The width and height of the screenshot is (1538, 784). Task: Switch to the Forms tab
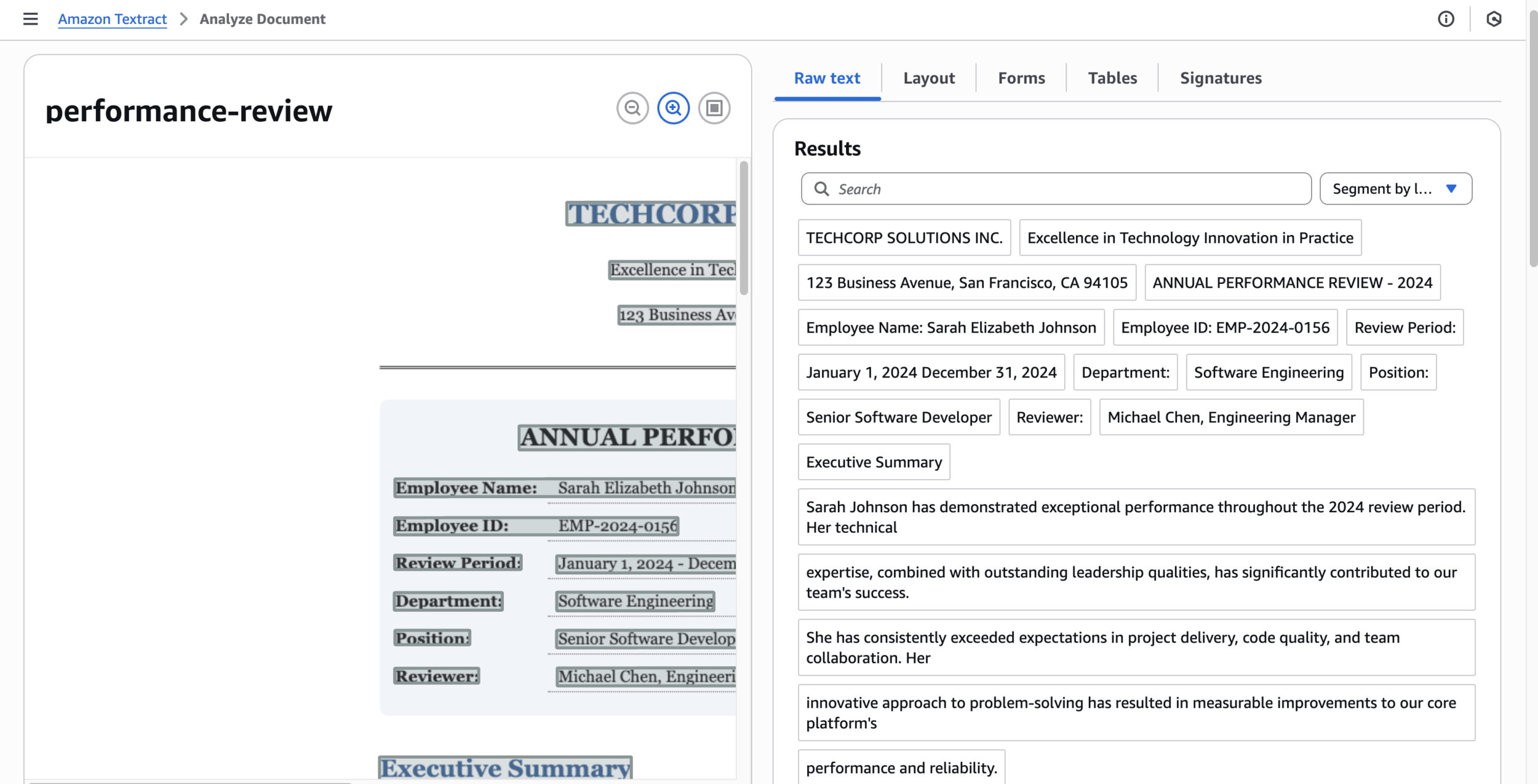pyautogui.click(x=1021, y=78)
